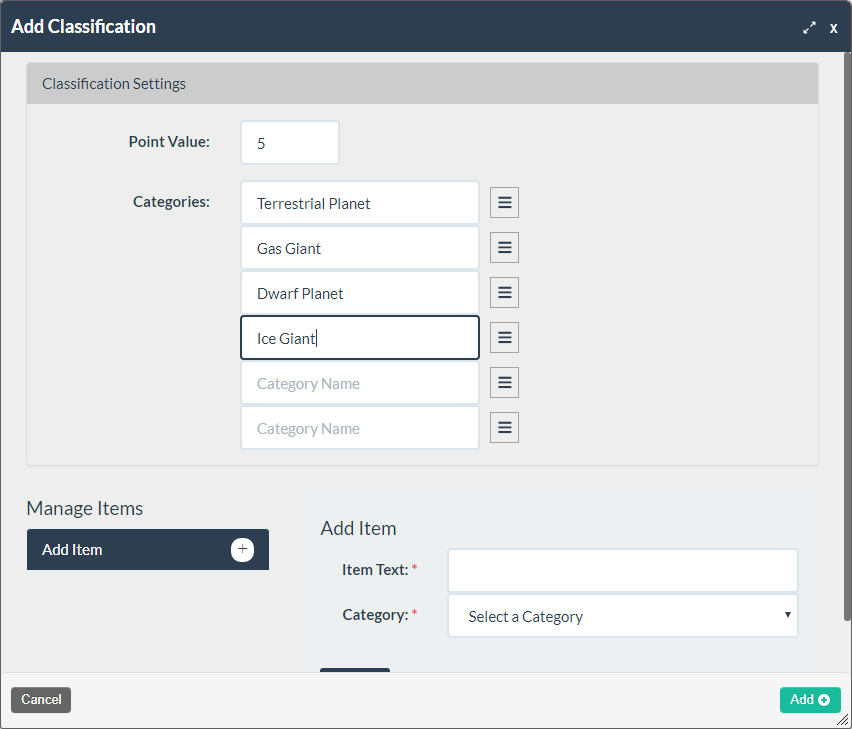852x729 pixels.
Task: Open the Select a Category dropdown
Action: click(x=623, y=616)
